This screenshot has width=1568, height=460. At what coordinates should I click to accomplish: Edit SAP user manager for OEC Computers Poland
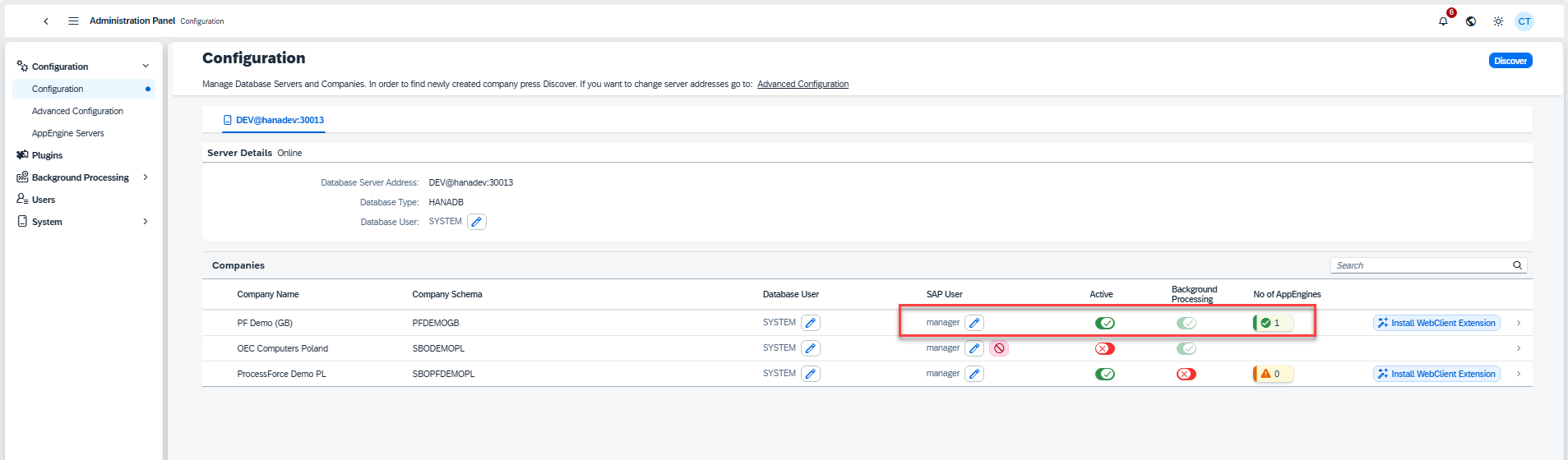(974, 348)
